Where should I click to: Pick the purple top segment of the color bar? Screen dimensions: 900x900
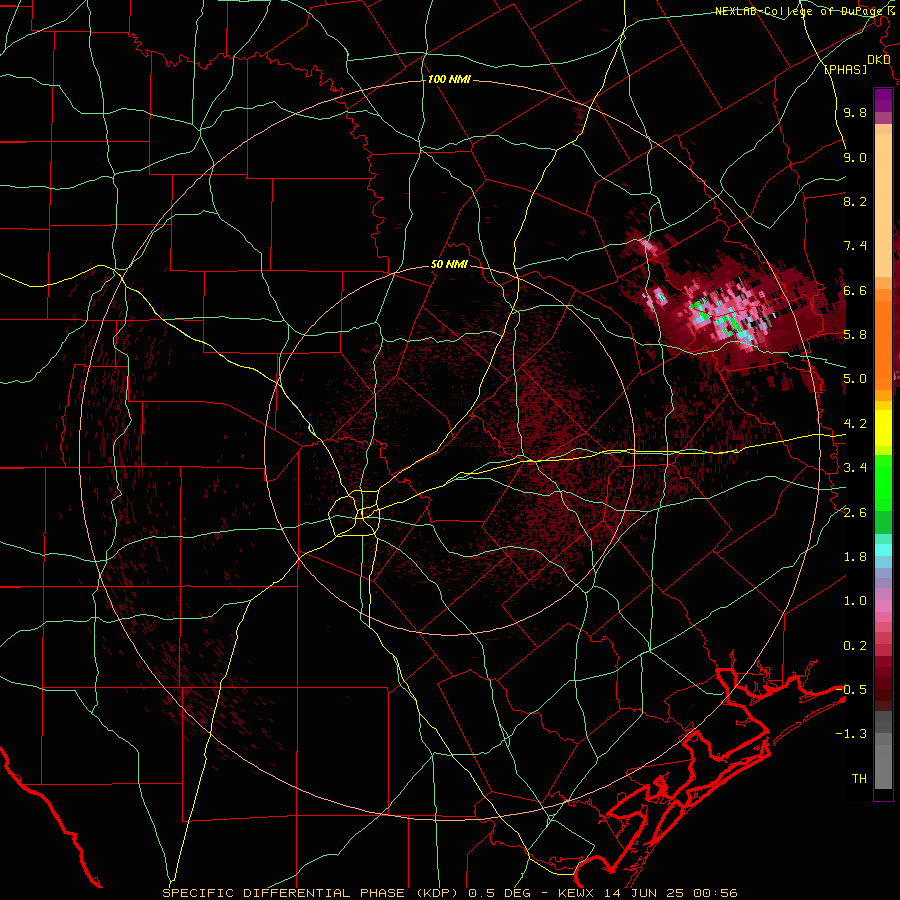[883, 100]
